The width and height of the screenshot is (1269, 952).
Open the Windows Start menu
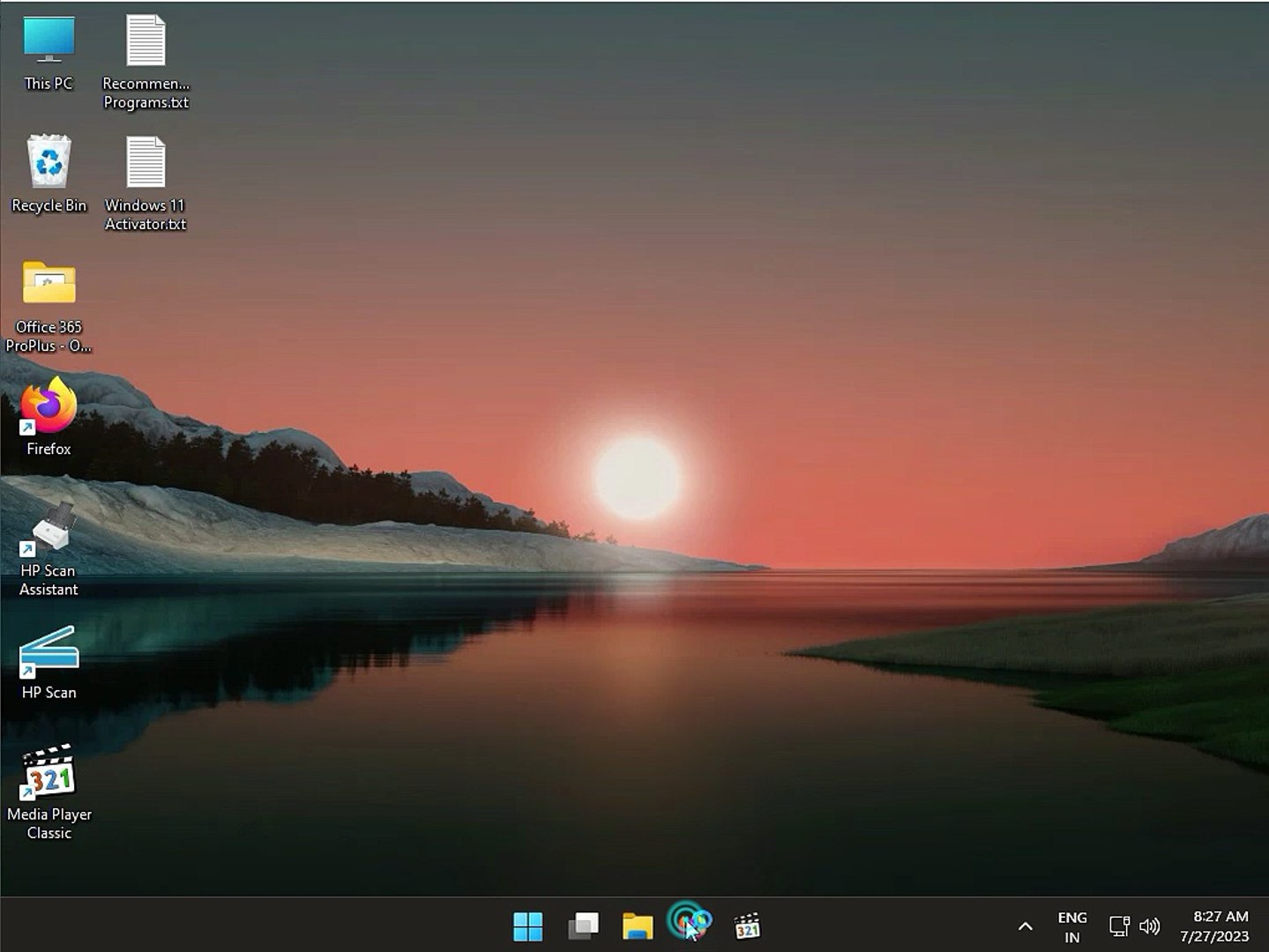pyautogui.click(x=528, y=926)
